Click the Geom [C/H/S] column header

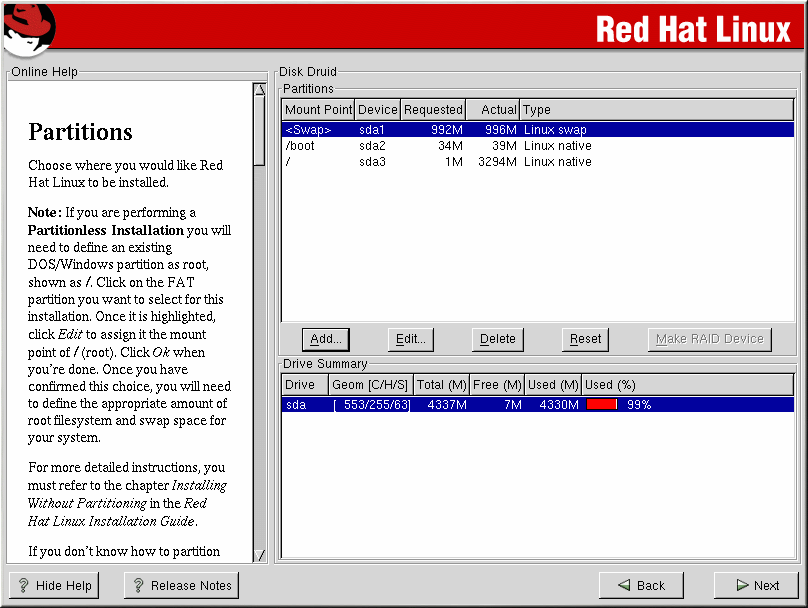click(x=369, y=385)
